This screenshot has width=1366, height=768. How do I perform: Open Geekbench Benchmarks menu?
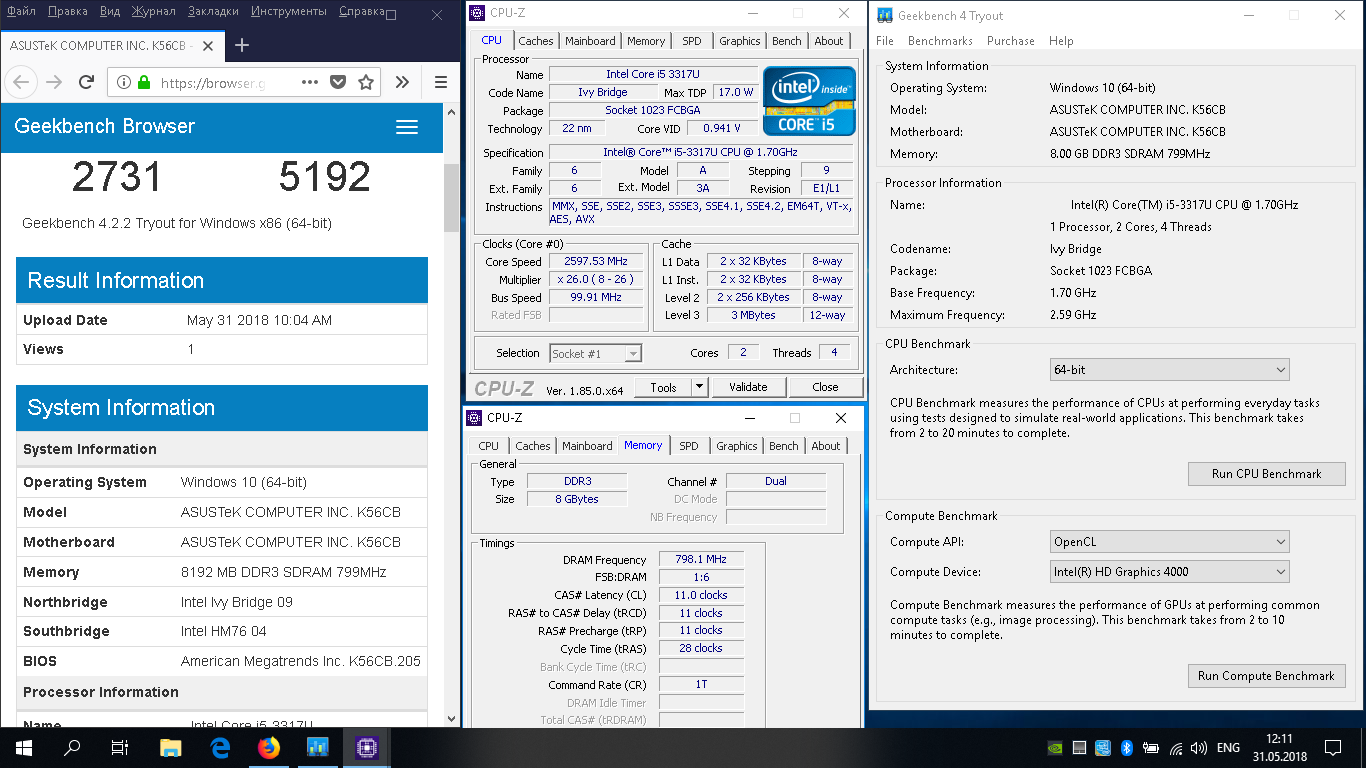pos(940,41)
